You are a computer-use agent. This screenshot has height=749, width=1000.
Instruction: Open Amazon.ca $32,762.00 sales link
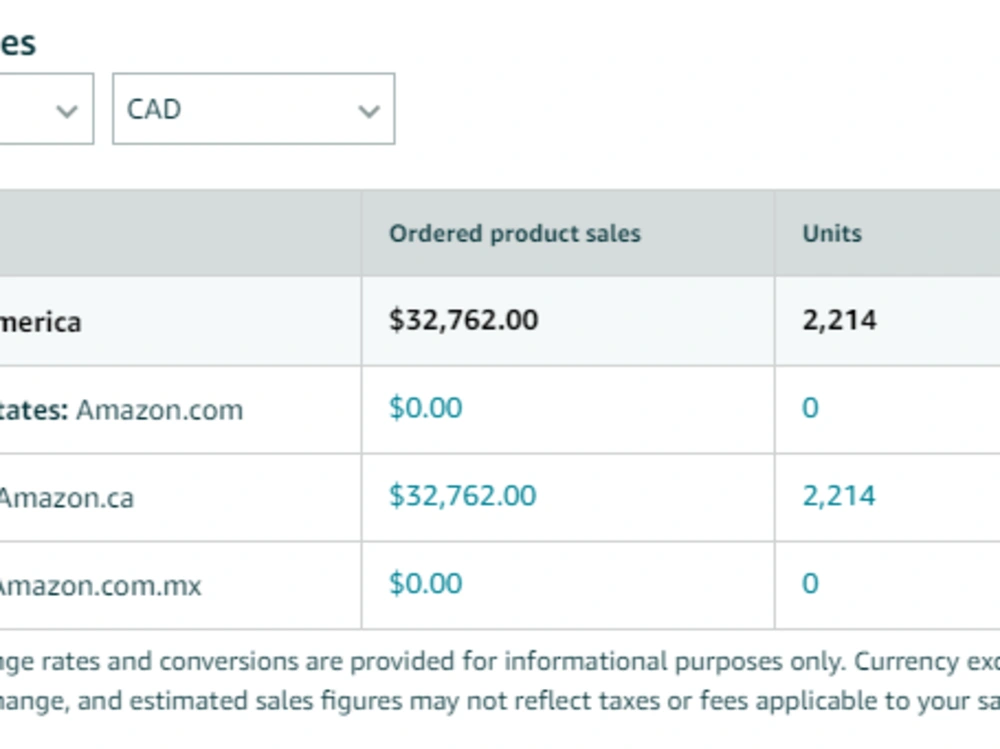click(462, 496)
